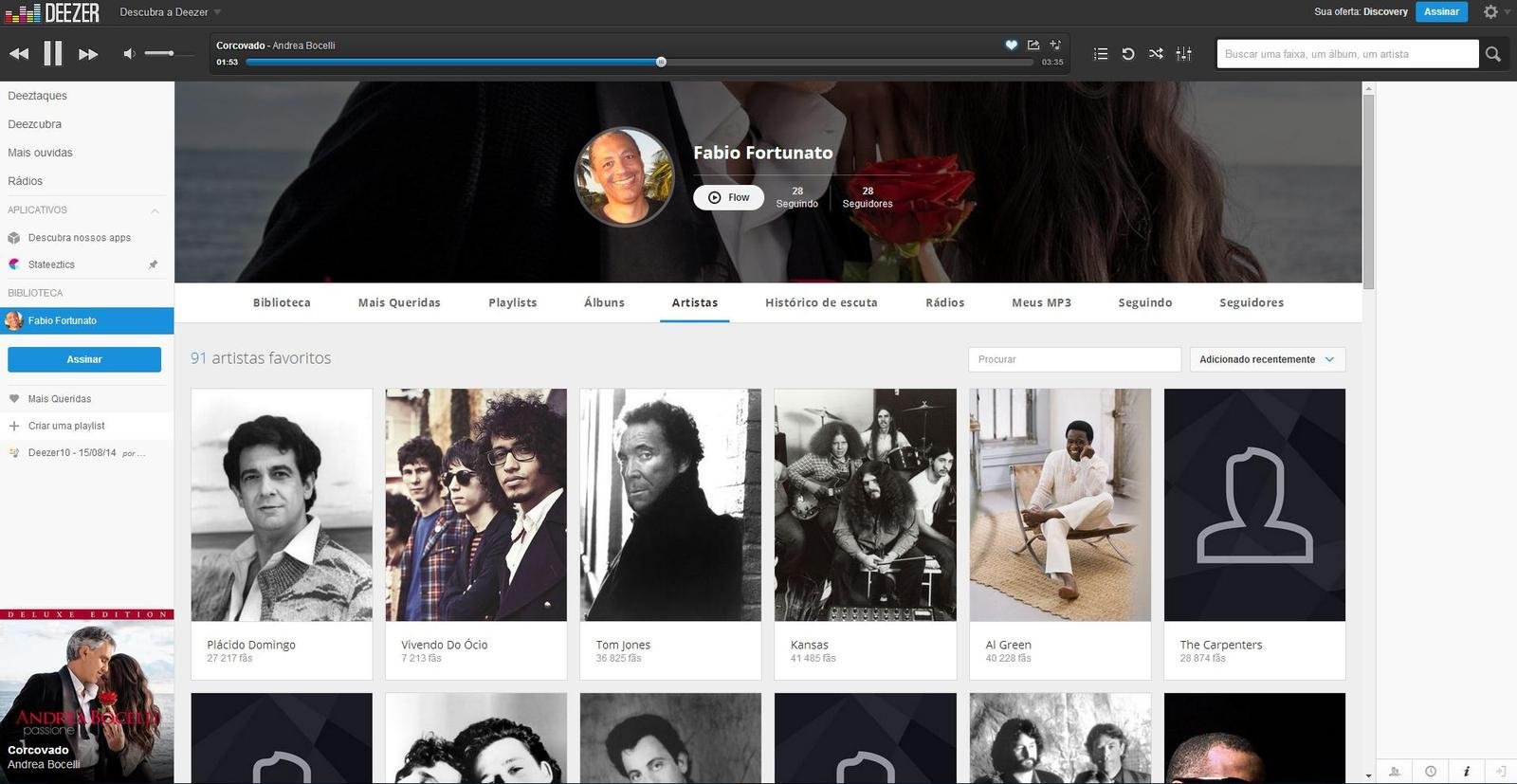Switch to the Seguidores tab
The image size is (1517, 784).
tap(1252, 302)
